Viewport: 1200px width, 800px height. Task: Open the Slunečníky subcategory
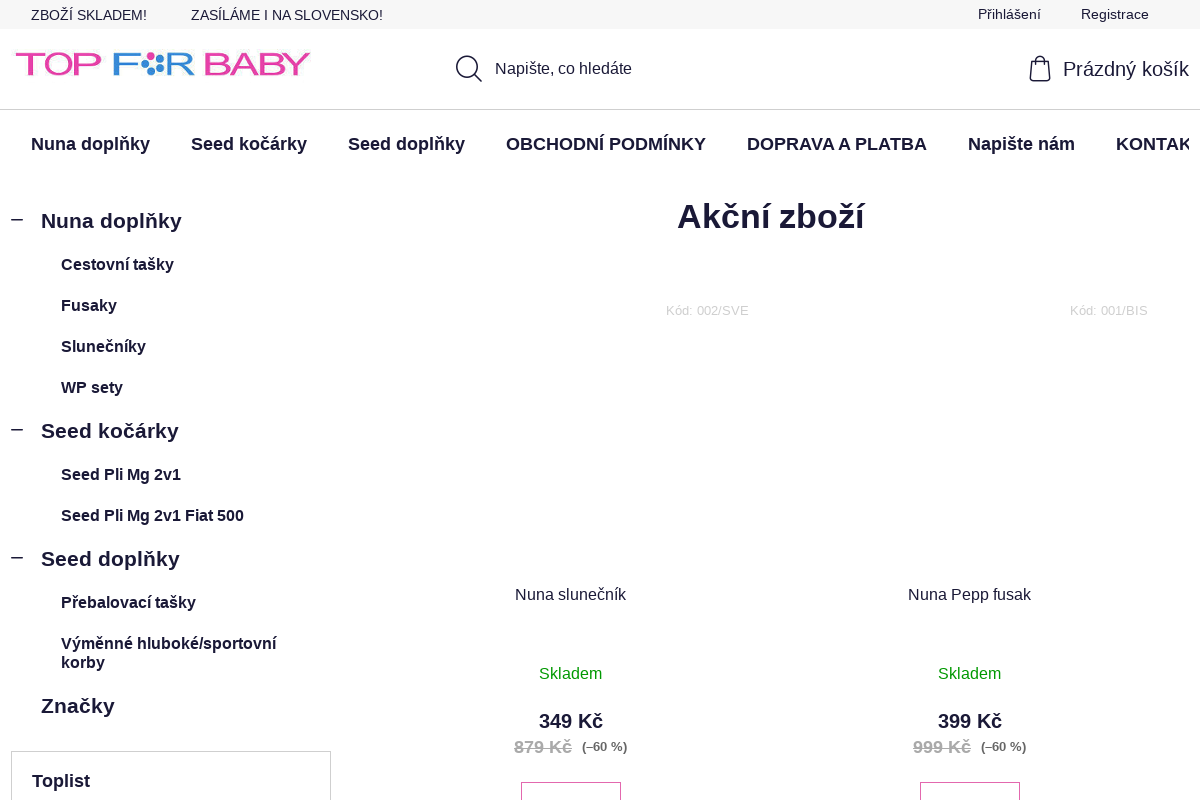click(x=103, y=346)
